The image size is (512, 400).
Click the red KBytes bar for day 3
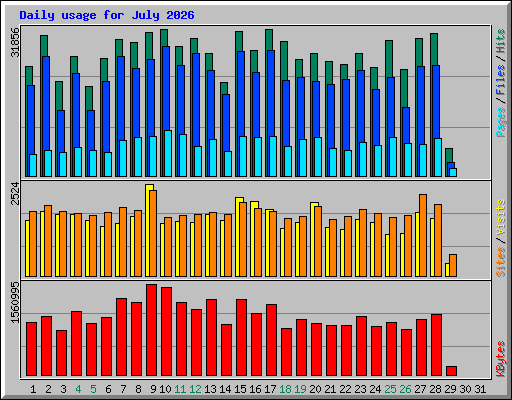(x=61, y=353)
